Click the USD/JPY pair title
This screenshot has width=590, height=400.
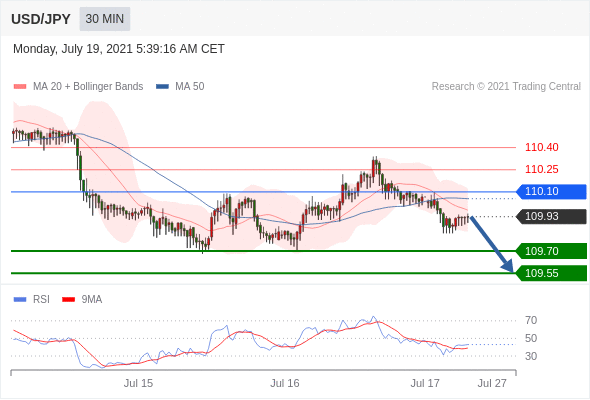tap(41, 19)
